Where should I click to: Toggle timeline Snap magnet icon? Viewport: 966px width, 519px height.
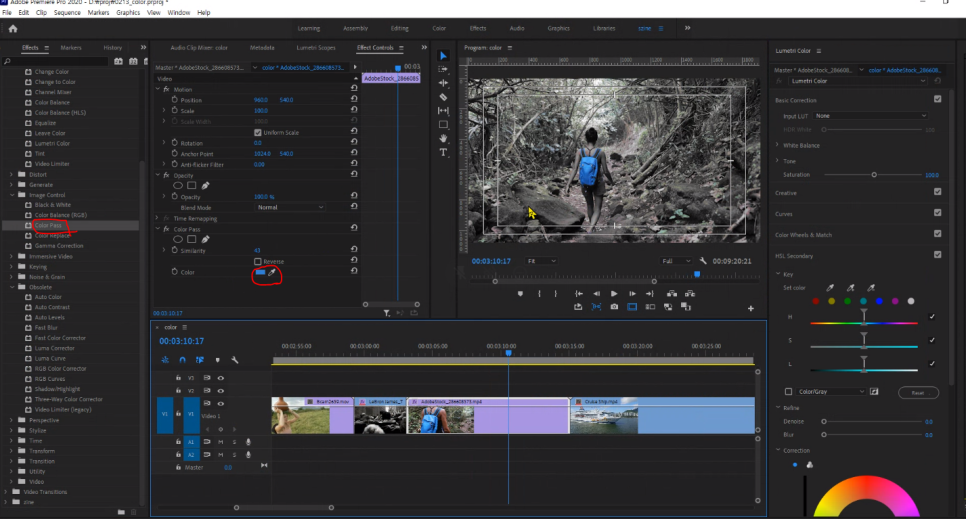[182, 360]
